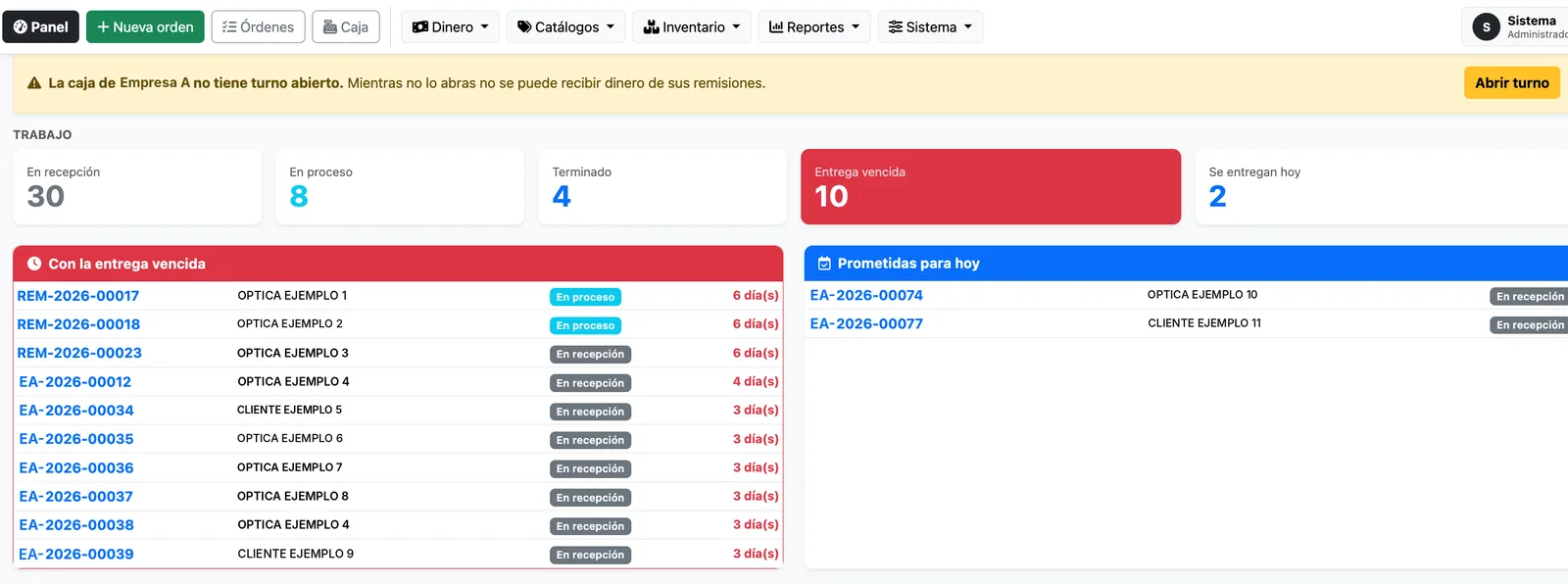Click the cash register icon on Caja
This screenshot has height=584, width=1568.
pos(330,27)
